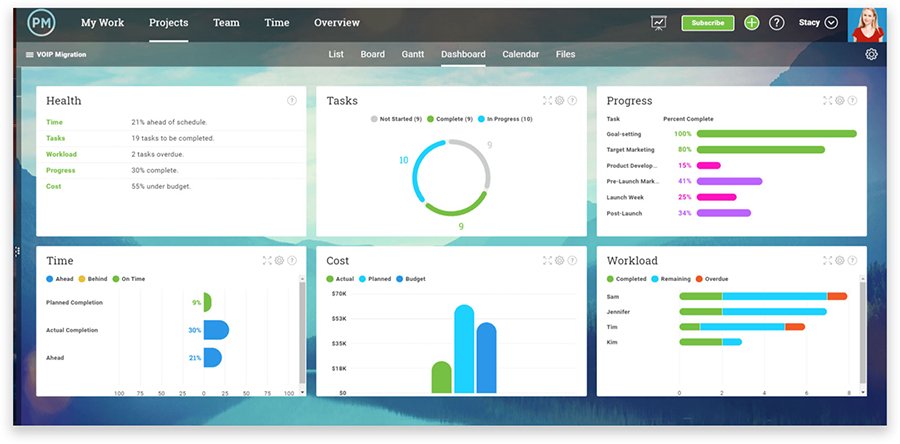Click the Workload link in Health widget
This screenshot has width=900, height=444.
[61, 154]
